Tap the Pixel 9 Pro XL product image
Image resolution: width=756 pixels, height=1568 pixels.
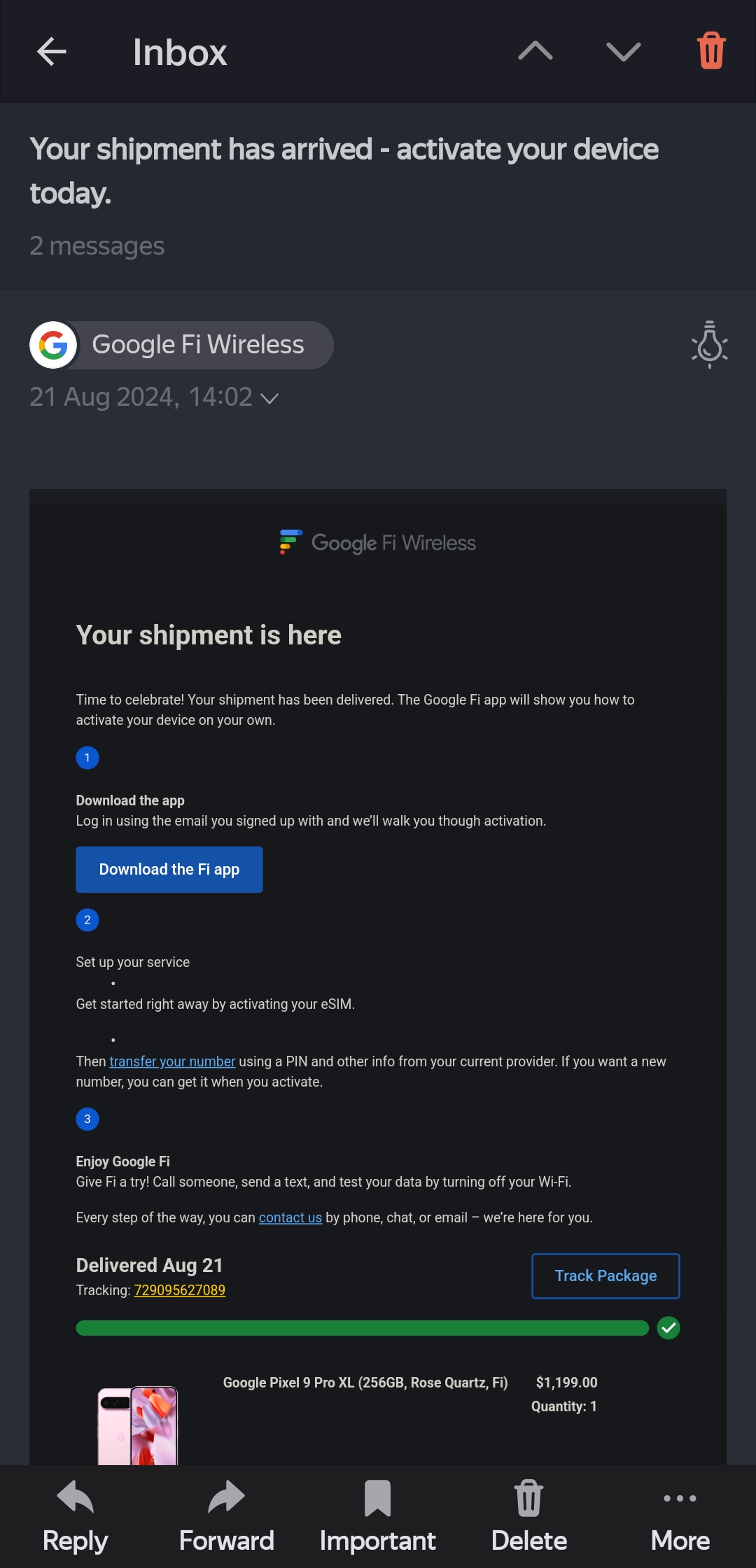pos(138,1425)
